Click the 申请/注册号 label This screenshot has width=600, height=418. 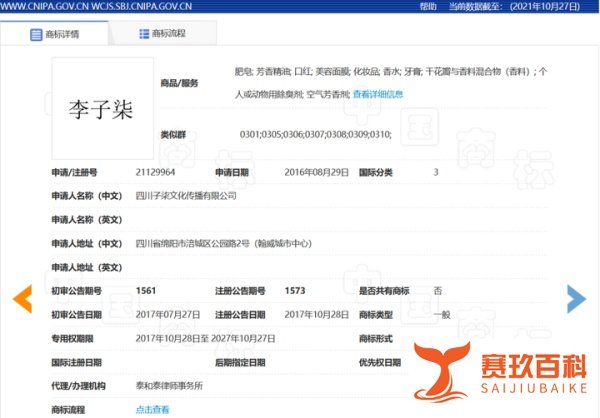coord(74,172)
